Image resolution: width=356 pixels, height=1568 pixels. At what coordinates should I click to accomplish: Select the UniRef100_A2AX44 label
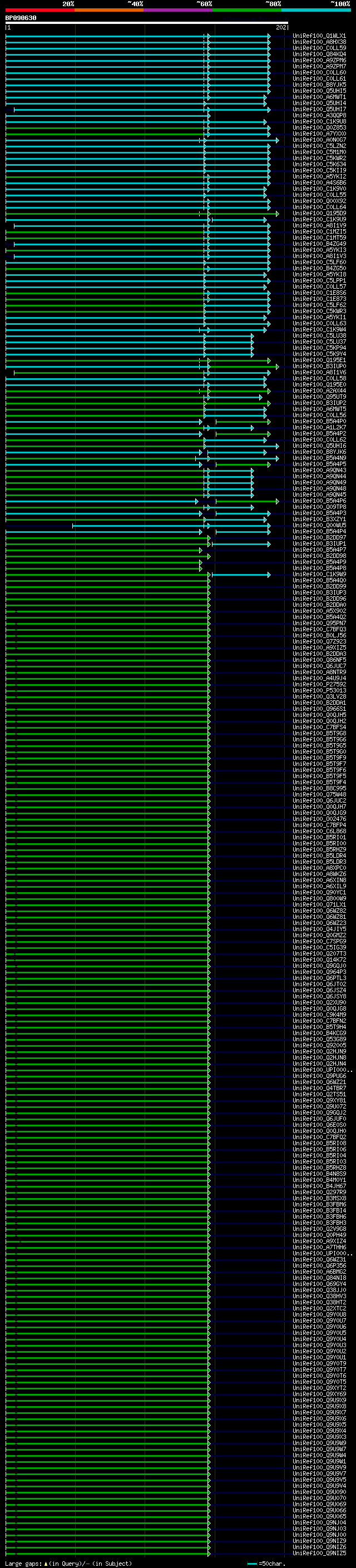319,391
